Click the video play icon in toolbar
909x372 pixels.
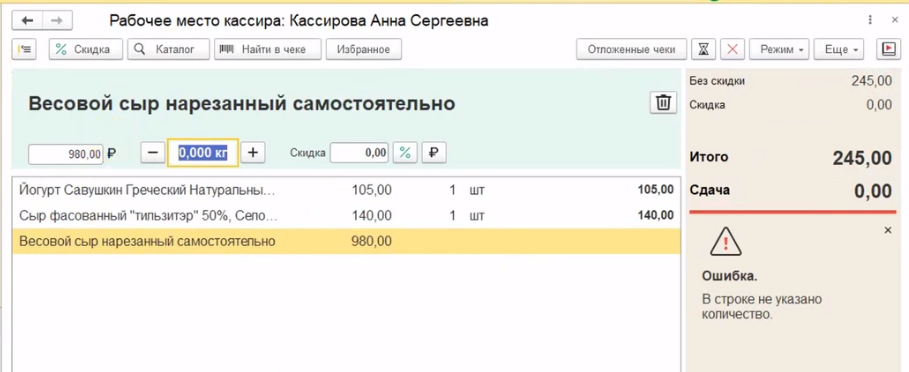(x=888, y=49)
